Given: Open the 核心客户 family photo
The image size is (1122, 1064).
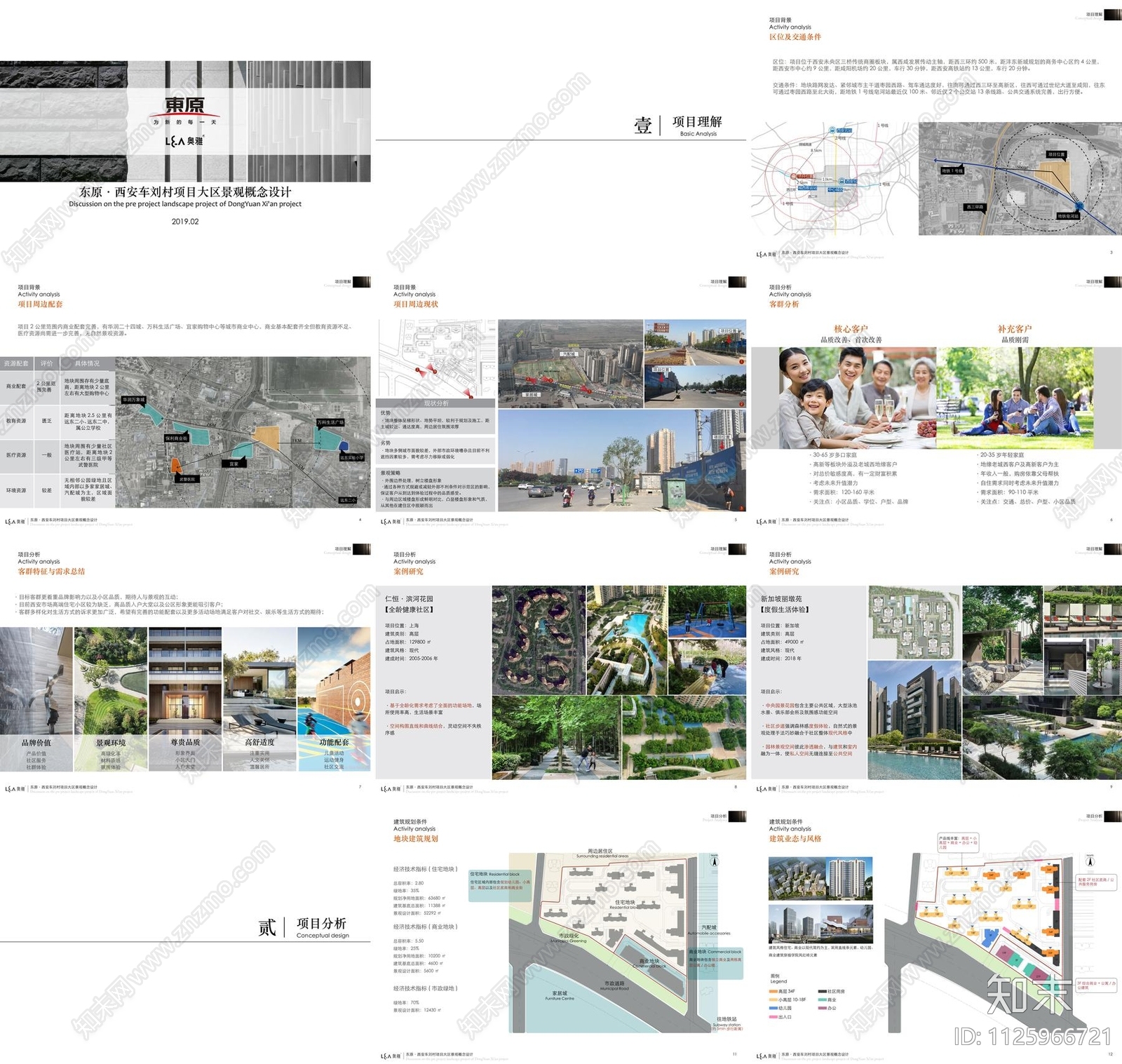Looking at the screenshot, I should [858, 398].
